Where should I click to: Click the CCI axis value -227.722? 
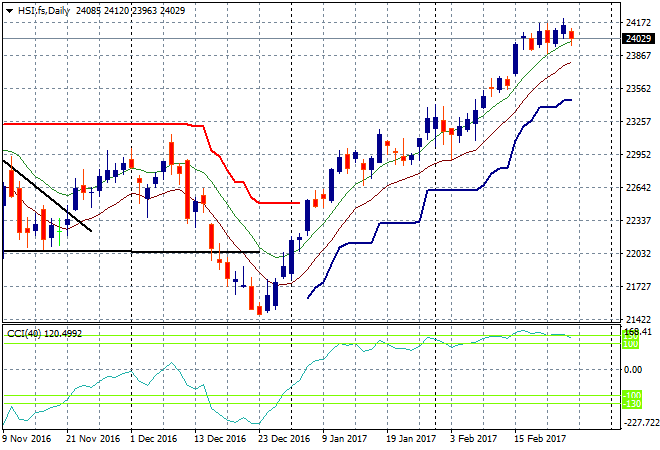click(x=641, y=422)
